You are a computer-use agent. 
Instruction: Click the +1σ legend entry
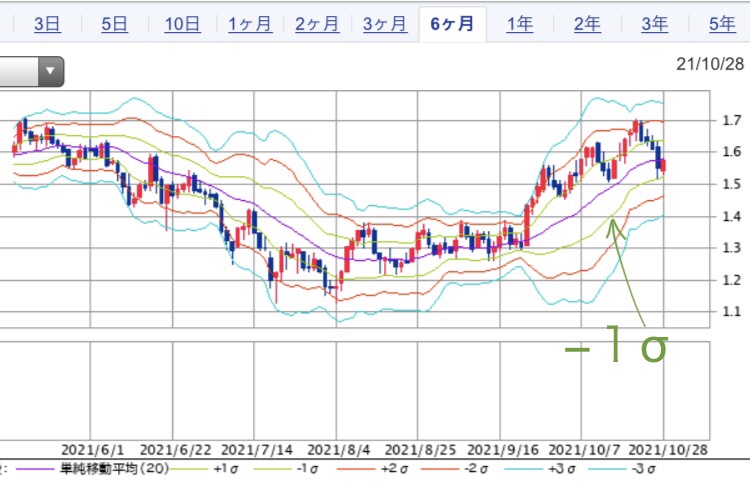pos(226,469)
